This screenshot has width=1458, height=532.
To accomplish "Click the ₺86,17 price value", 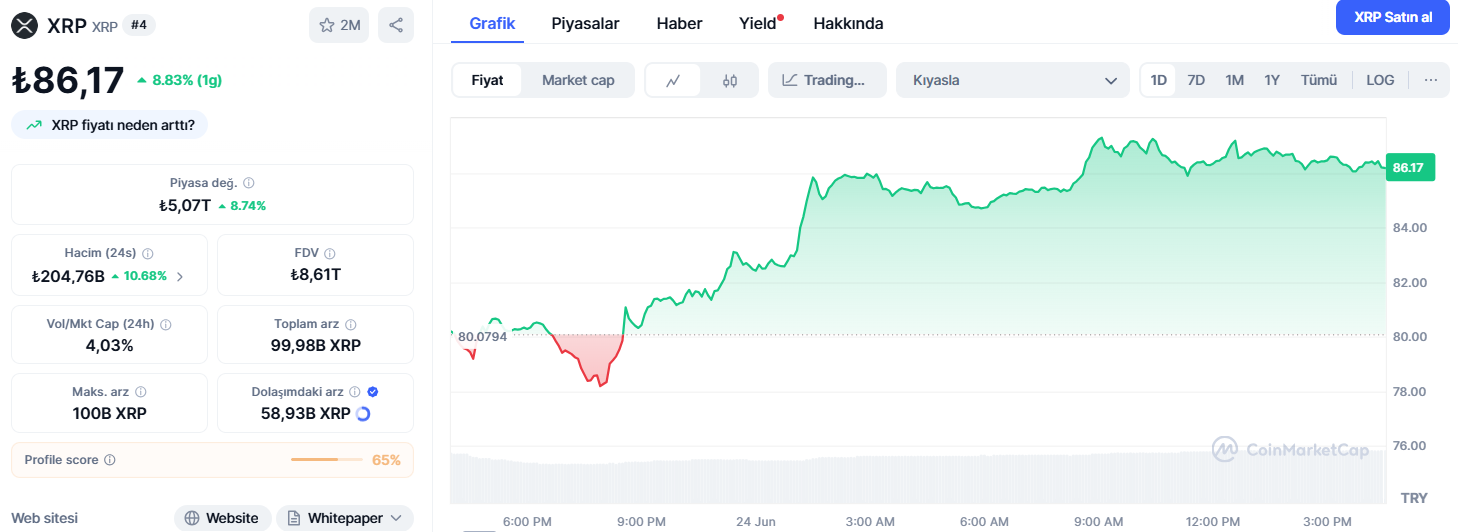I will (x=68, y=81).
